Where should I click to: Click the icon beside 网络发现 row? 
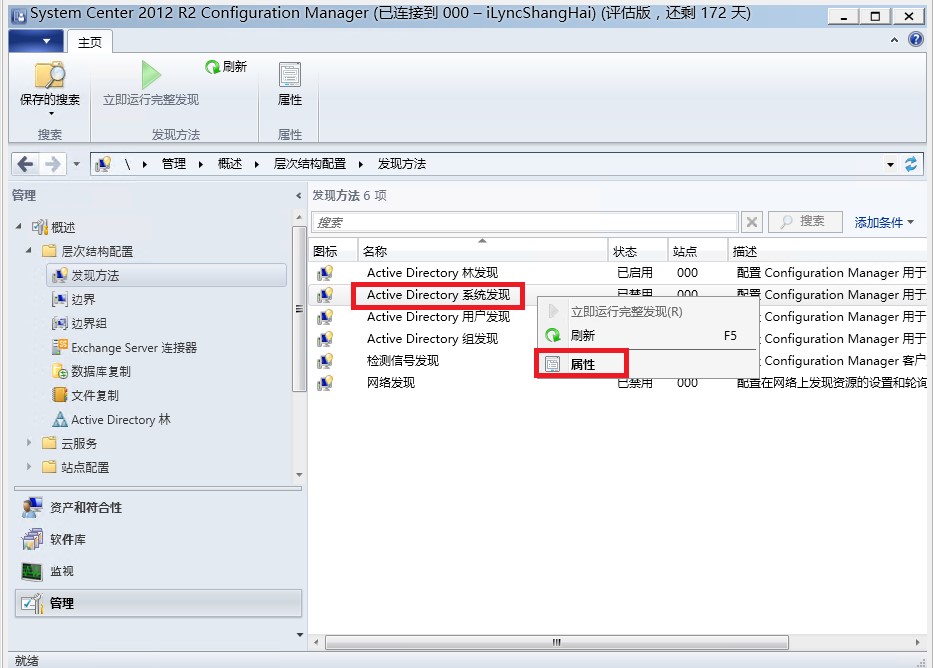324,383
